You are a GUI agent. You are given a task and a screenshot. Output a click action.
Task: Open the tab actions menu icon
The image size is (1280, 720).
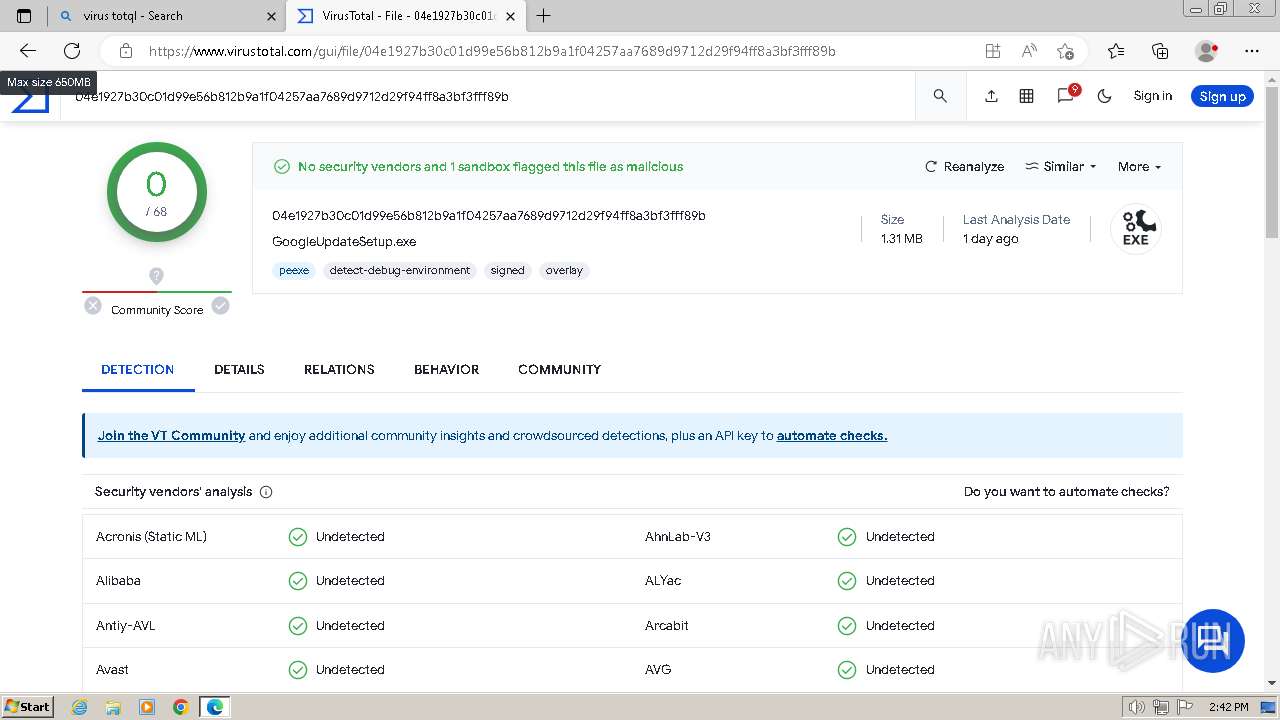tap(24, 16)
